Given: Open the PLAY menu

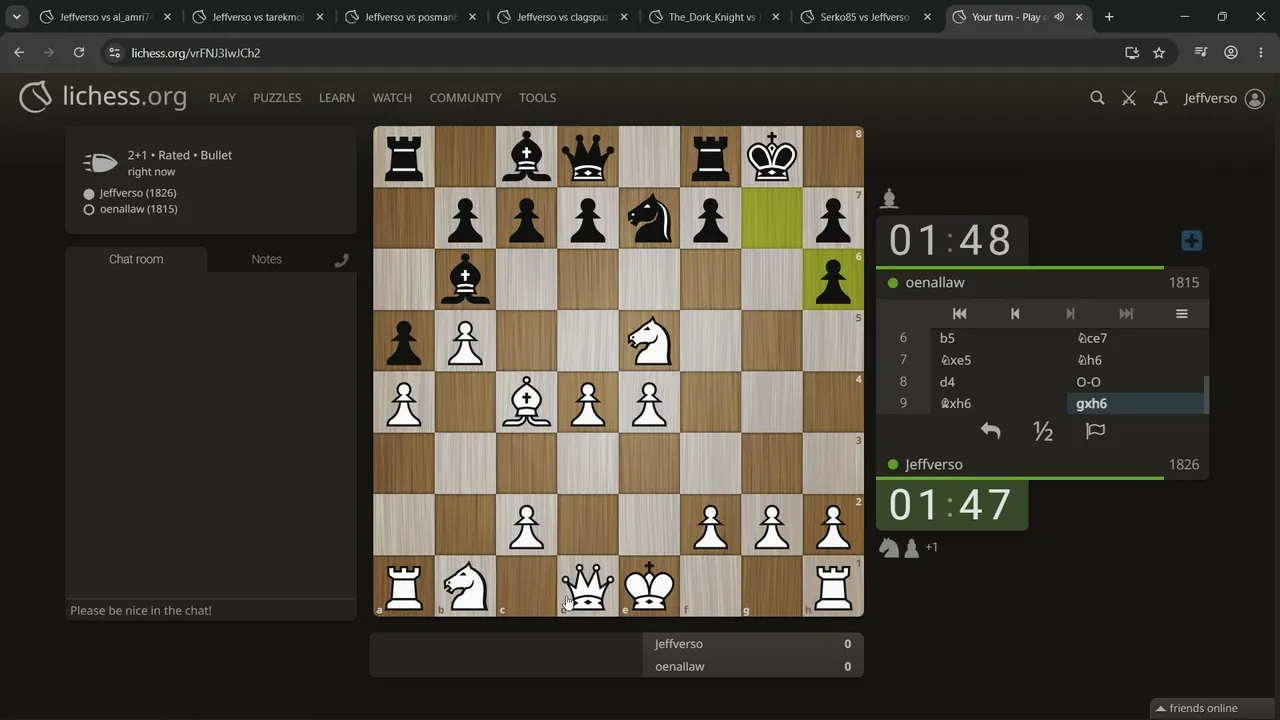Looking at the screenshot, I should [x=222, y=98].
